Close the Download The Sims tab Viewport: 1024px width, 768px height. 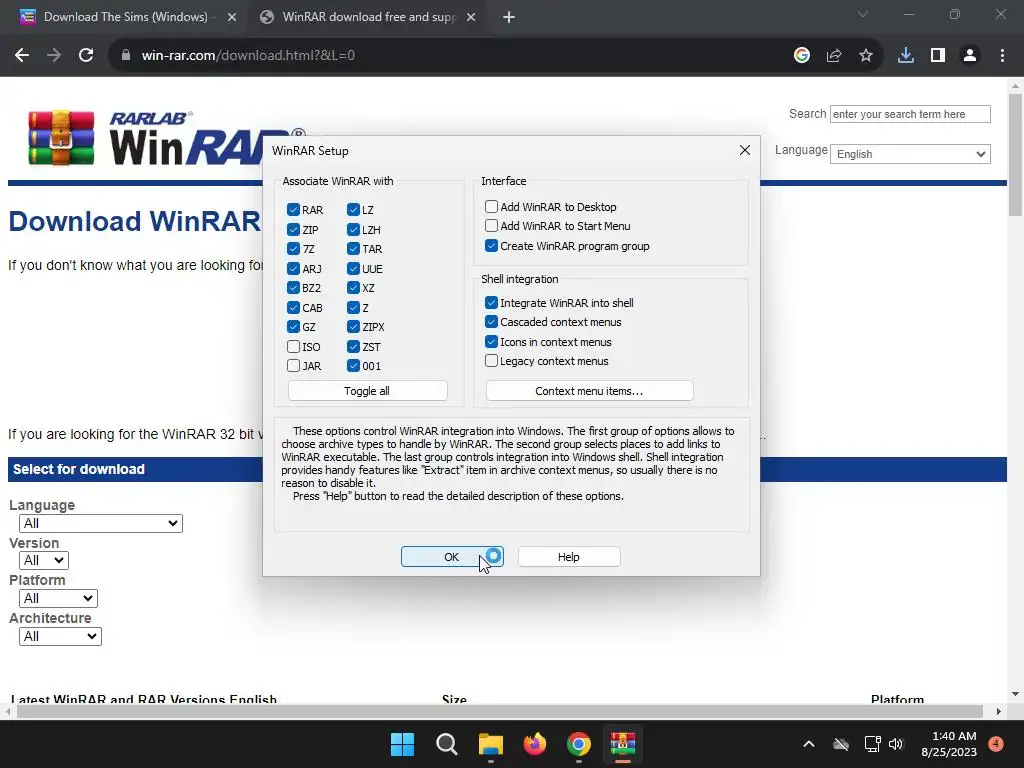pos(232,18)
